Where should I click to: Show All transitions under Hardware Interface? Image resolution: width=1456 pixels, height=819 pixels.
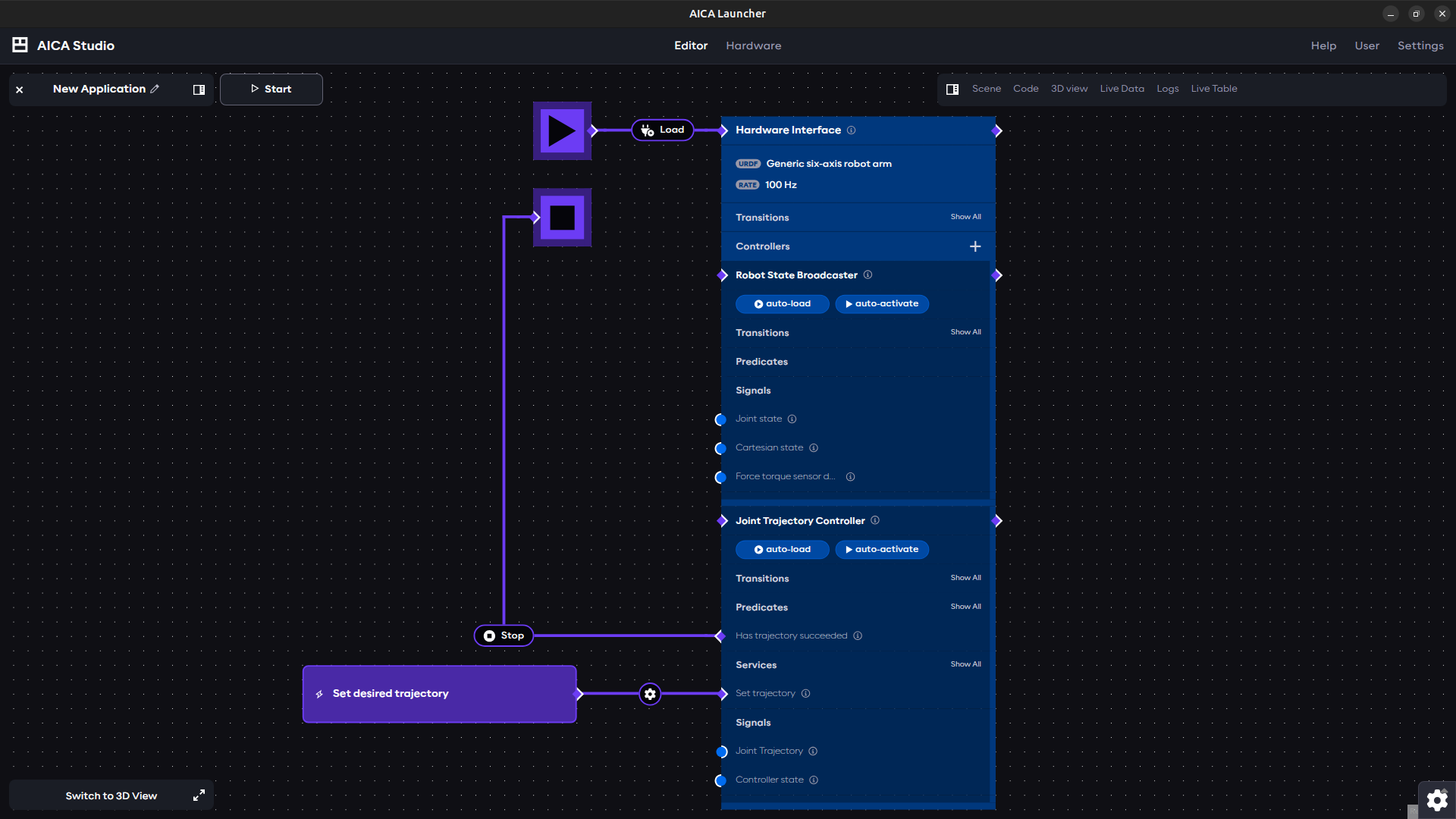(x=965, y=216)
